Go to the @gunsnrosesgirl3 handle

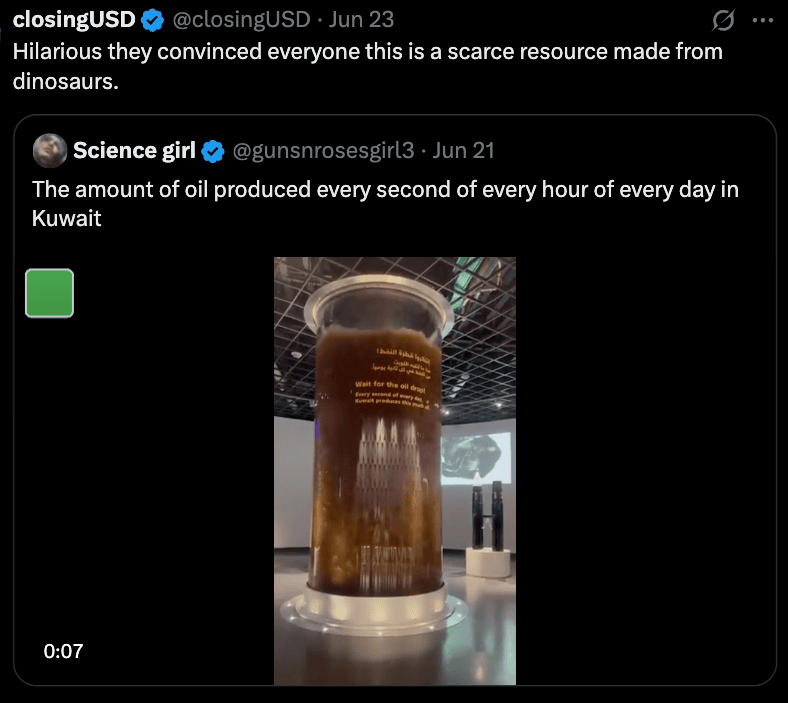coord(323,151)
